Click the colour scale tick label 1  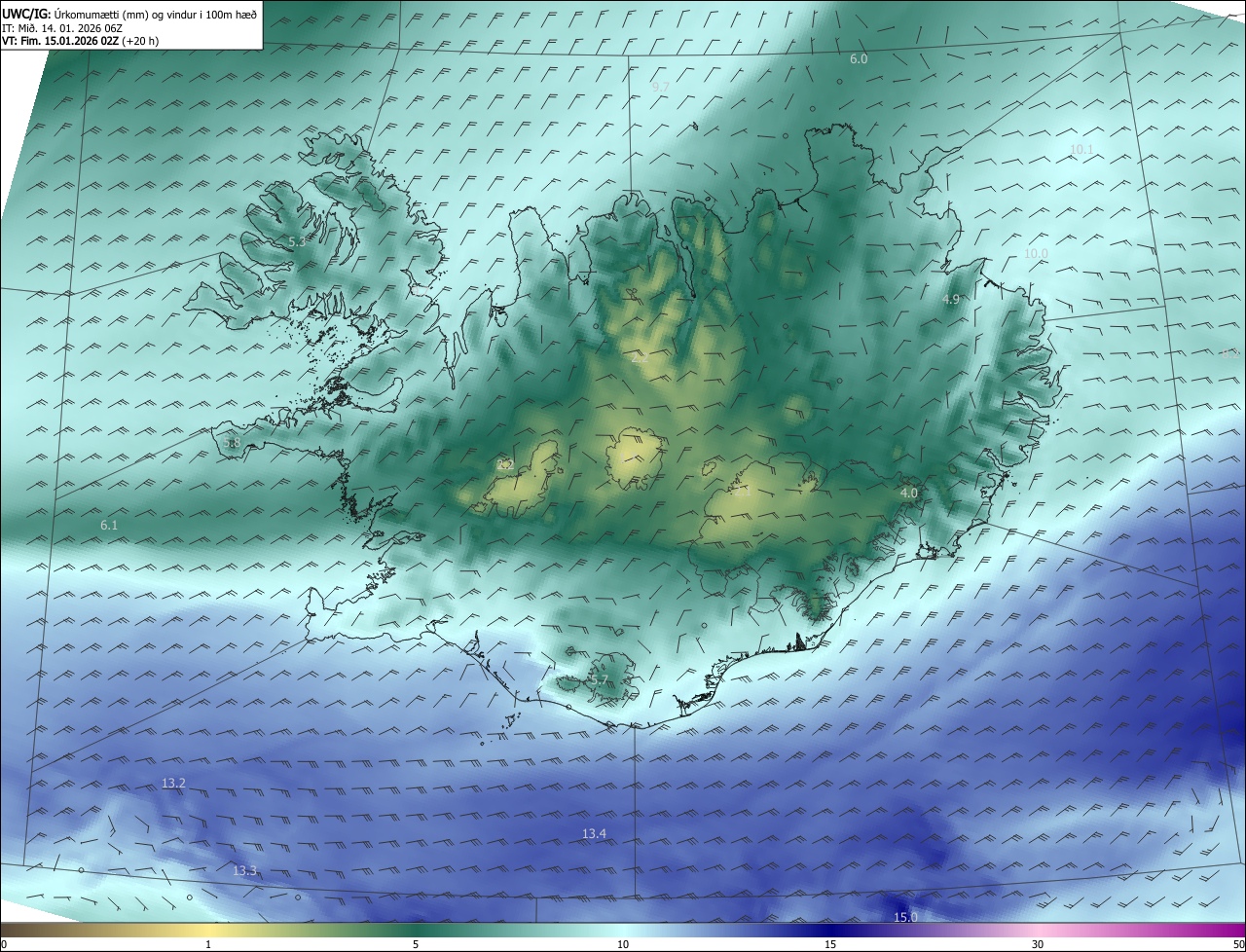click(x=208, y=944)
